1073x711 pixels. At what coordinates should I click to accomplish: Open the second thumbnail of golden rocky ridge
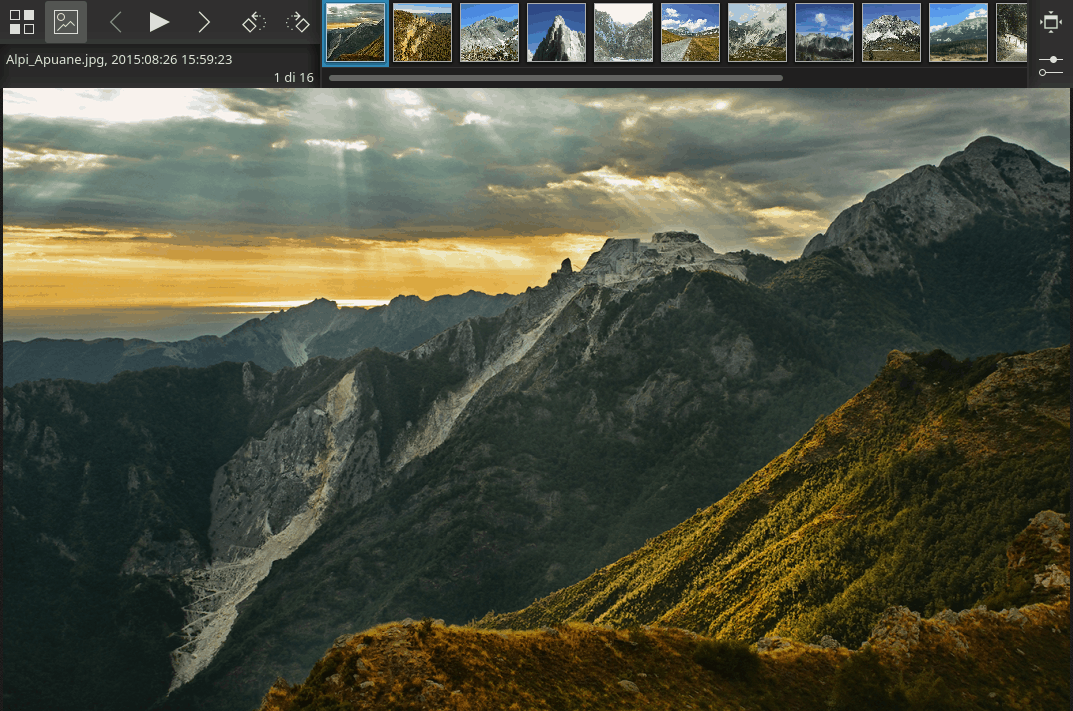tap(422, 32)
